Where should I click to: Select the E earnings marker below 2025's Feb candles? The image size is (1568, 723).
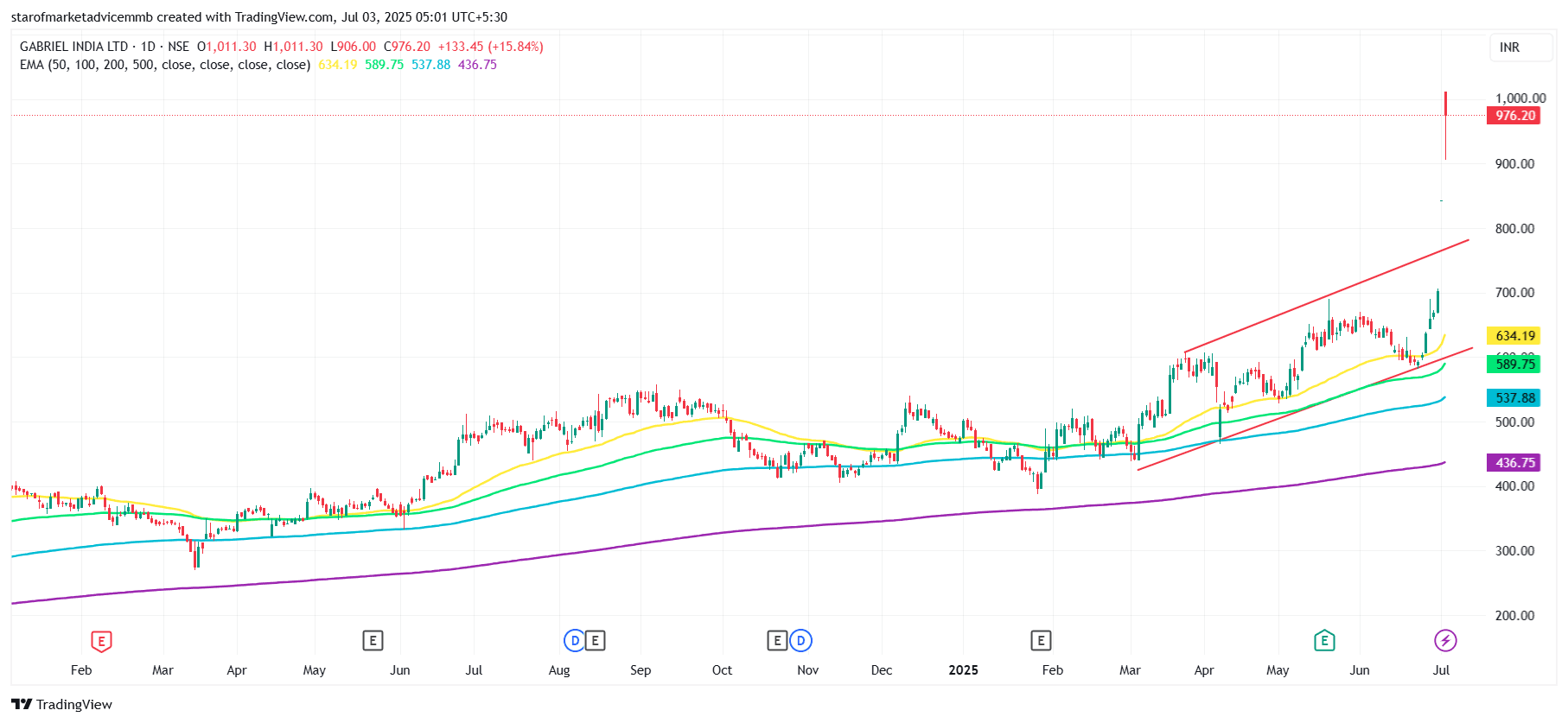pyautogui.click(x=1041, y=640)
